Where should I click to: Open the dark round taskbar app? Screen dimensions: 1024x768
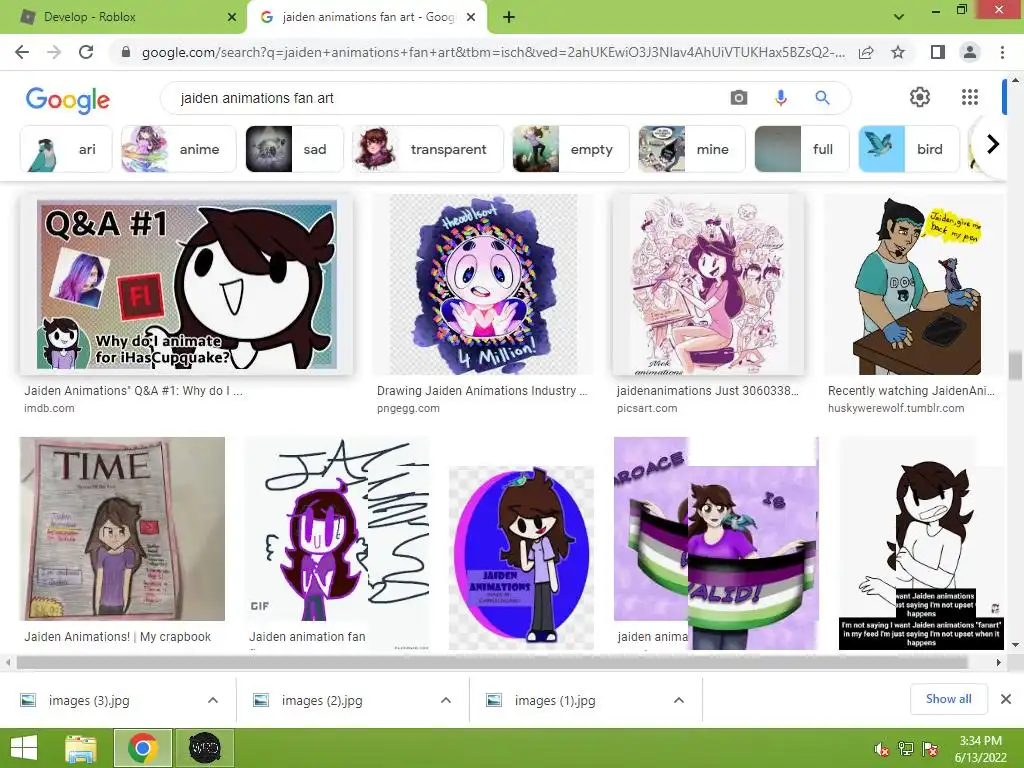[x=204, y=748]
